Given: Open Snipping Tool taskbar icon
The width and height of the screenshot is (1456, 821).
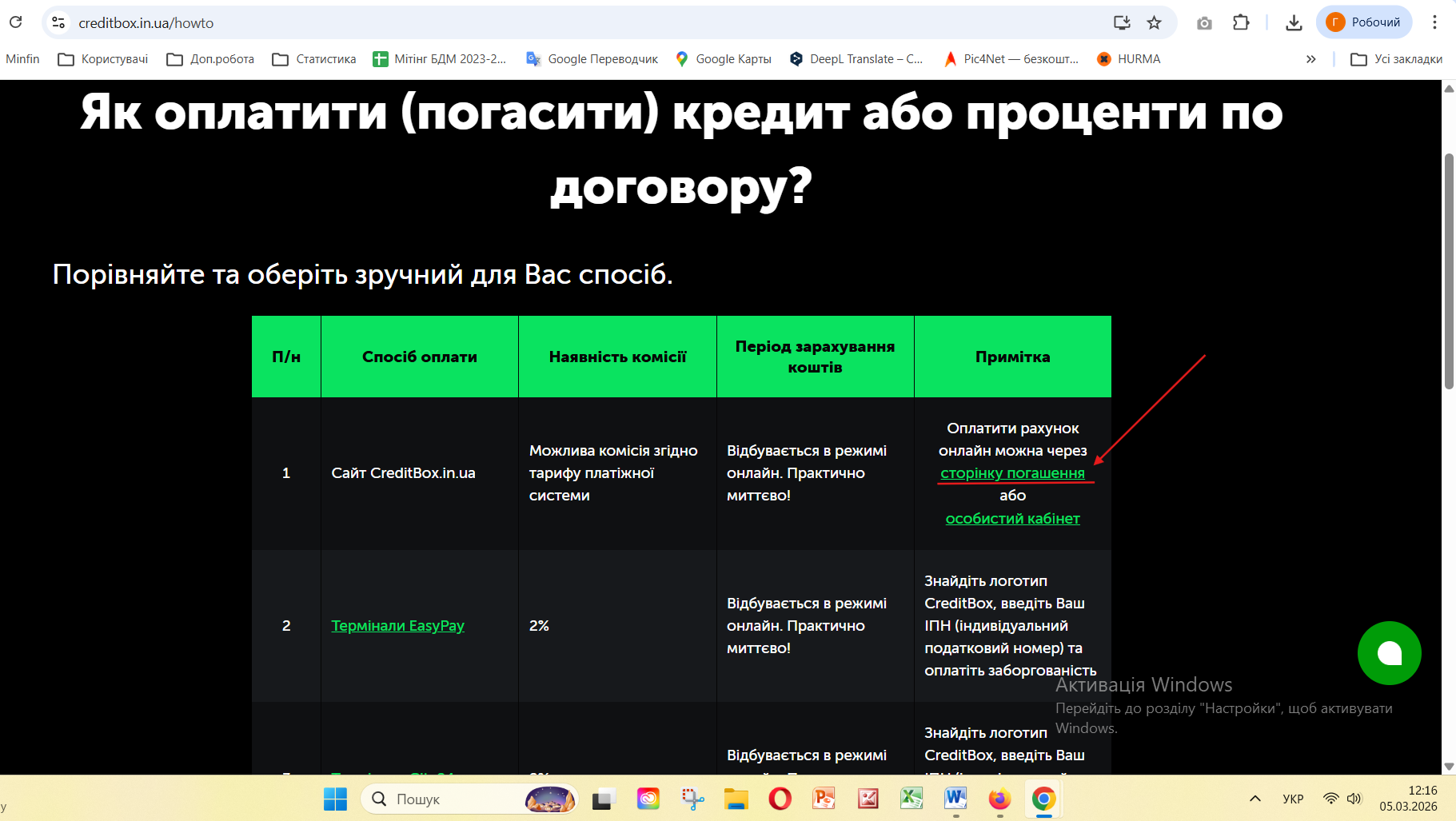Looking at the screenshot, I should pos(692,799).
